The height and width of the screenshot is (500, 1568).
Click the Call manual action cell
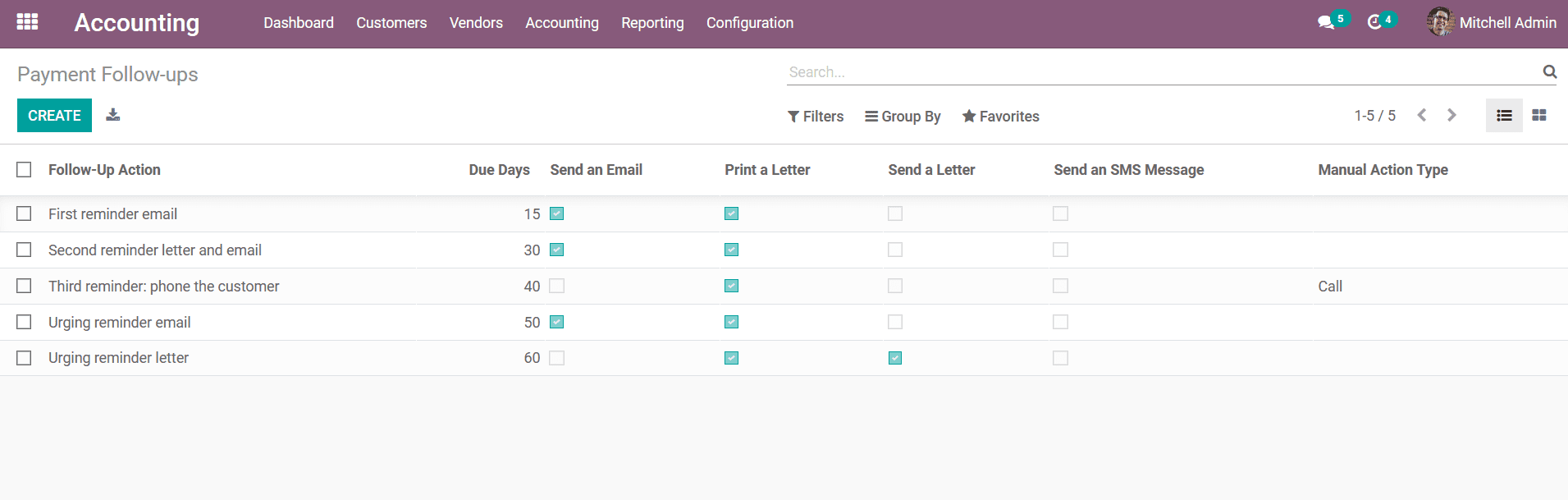tap(1330, 287)
